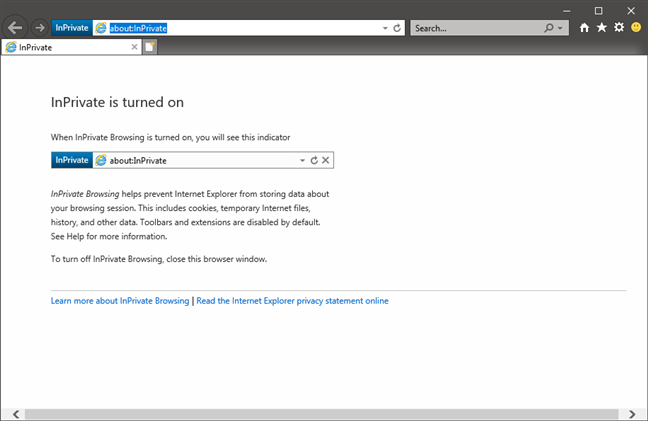Screen dimensions: 648x421
Task: Click the smiley feedback icon
Action: 636,28
